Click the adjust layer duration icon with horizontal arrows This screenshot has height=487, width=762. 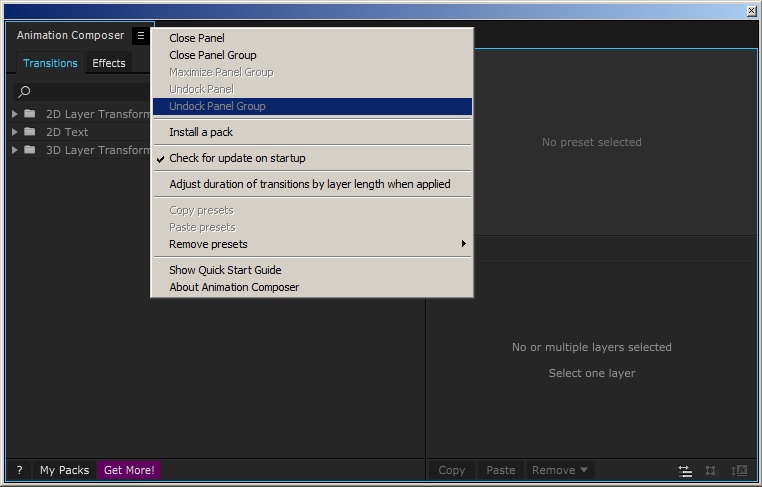coord(685,470)
